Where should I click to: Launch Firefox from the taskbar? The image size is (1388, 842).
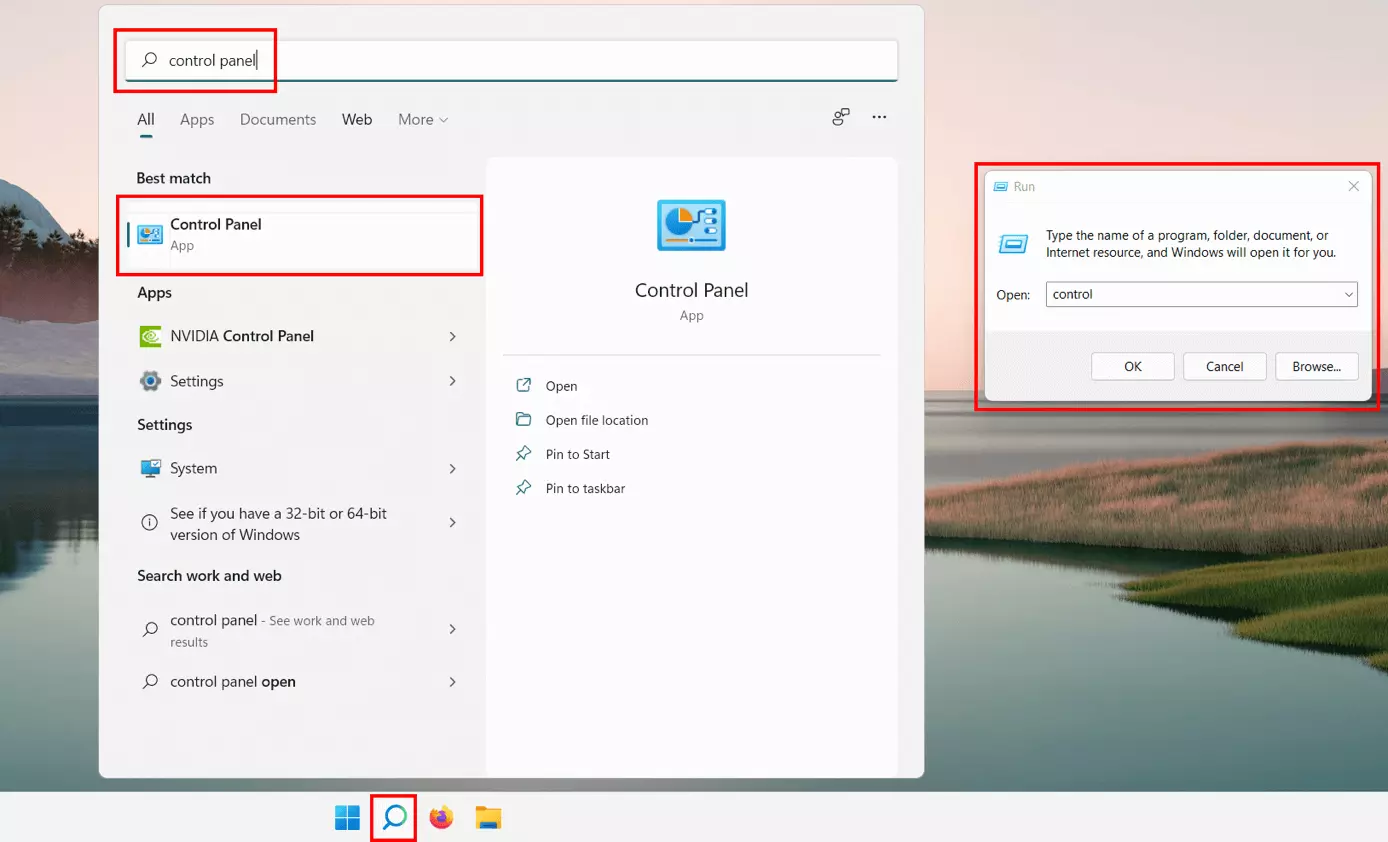pos(441,817)
